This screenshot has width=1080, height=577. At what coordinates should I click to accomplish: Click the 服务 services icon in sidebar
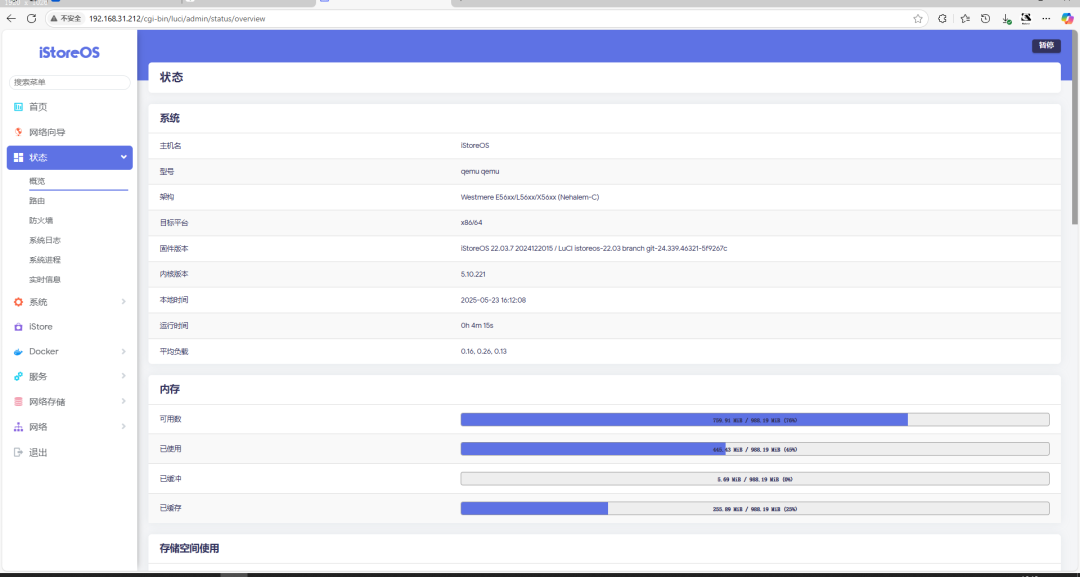[x=19, y=377]
